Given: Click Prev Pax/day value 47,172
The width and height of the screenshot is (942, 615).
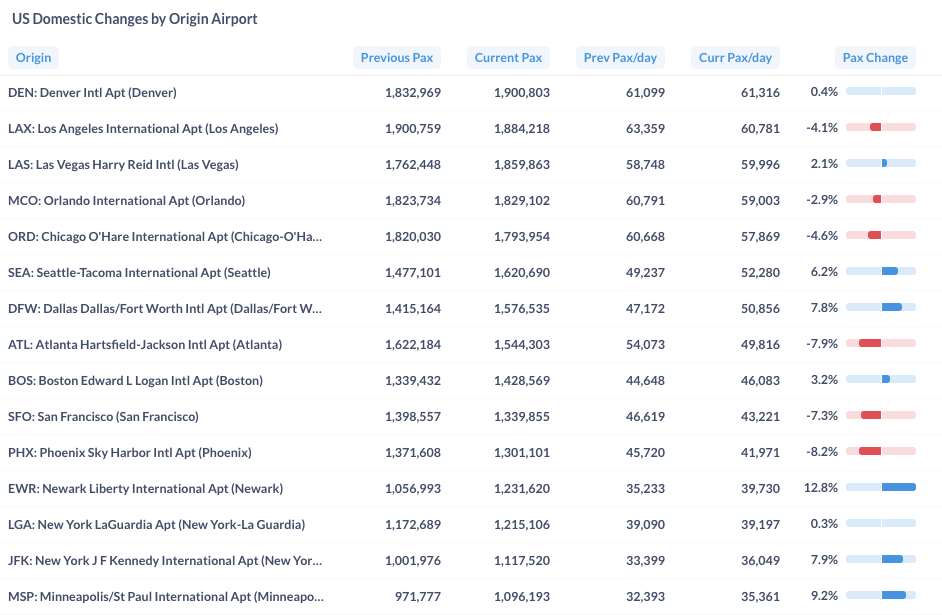Looking at the screenshot, I should coord(645,309).
